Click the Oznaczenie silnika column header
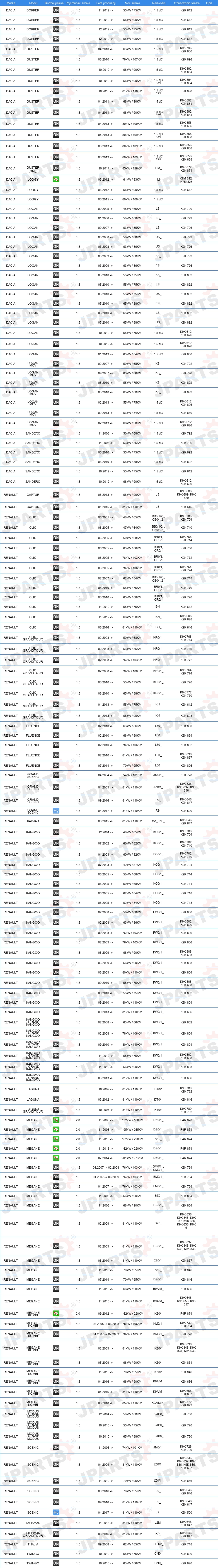 (x=186, y=3)
